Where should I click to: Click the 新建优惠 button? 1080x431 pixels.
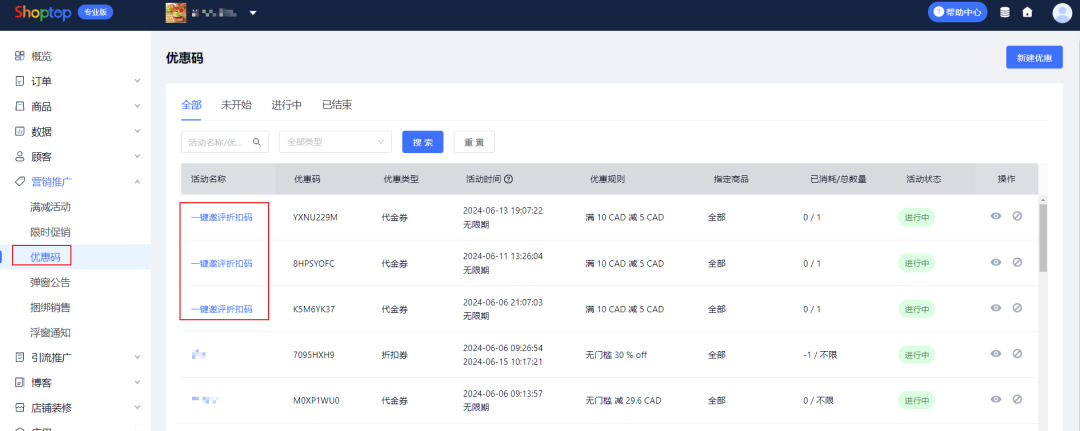pyautogui.click(x=1034, y=57)
